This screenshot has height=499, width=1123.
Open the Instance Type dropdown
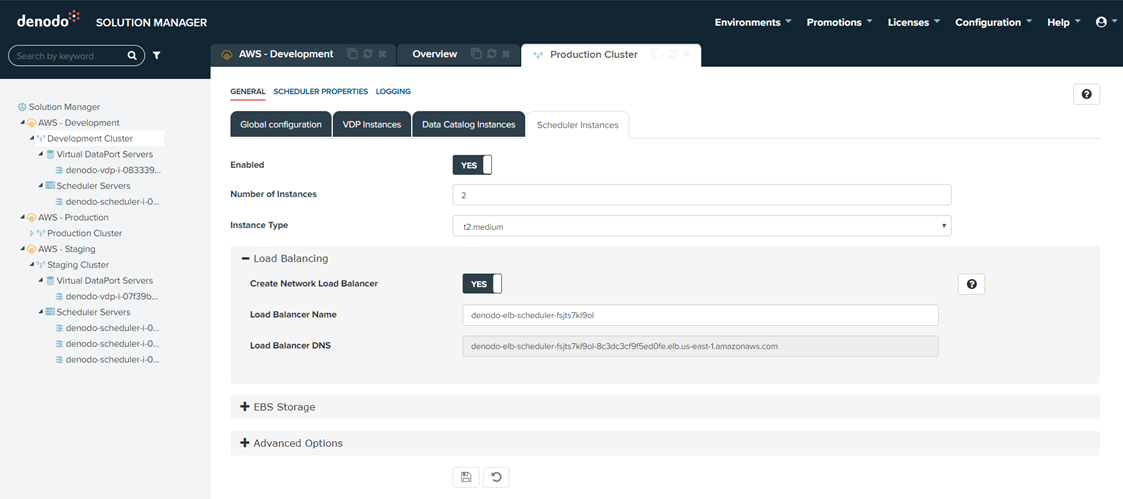point(701,226)
